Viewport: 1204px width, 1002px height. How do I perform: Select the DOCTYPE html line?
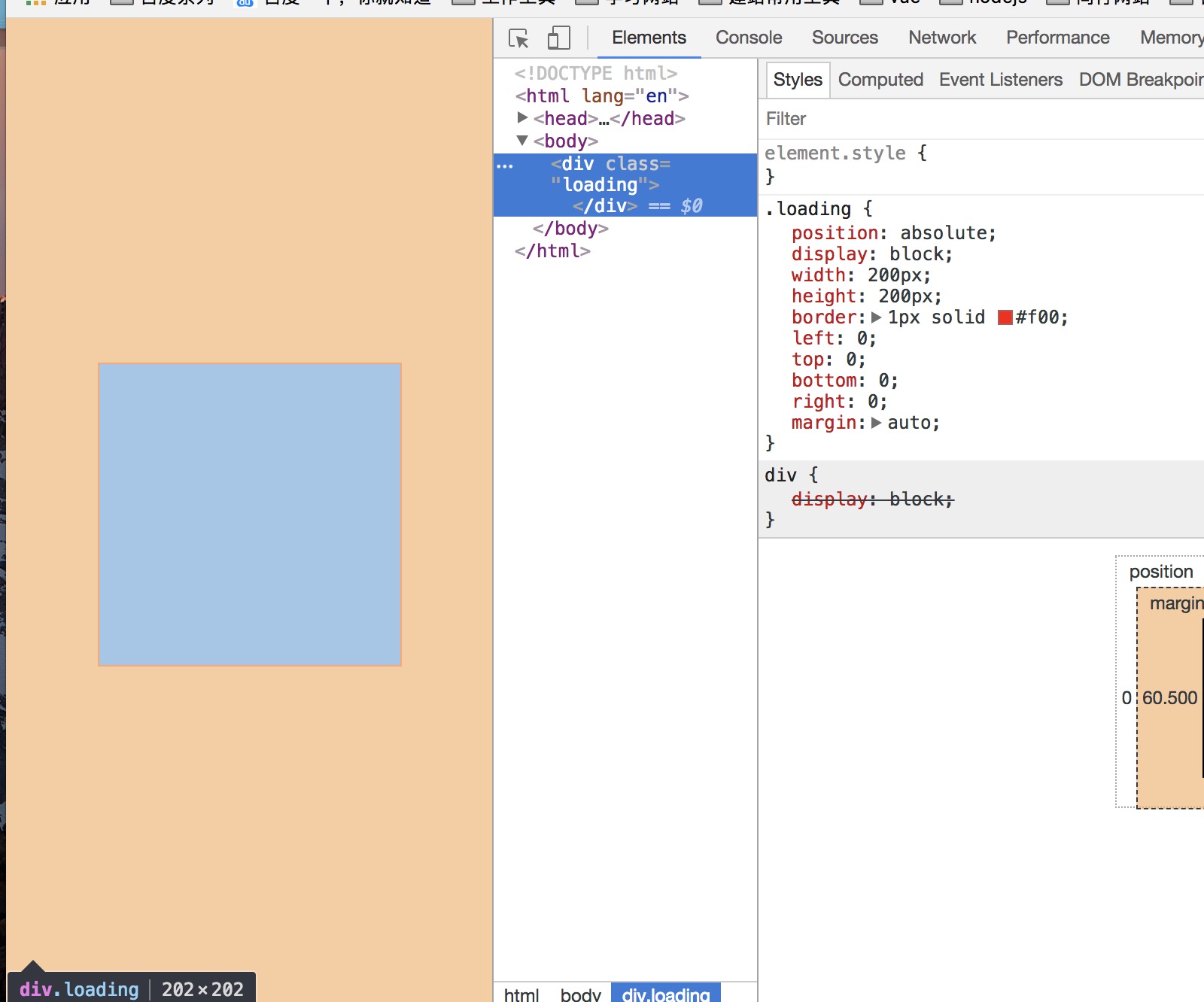click(x=596, y=74)
